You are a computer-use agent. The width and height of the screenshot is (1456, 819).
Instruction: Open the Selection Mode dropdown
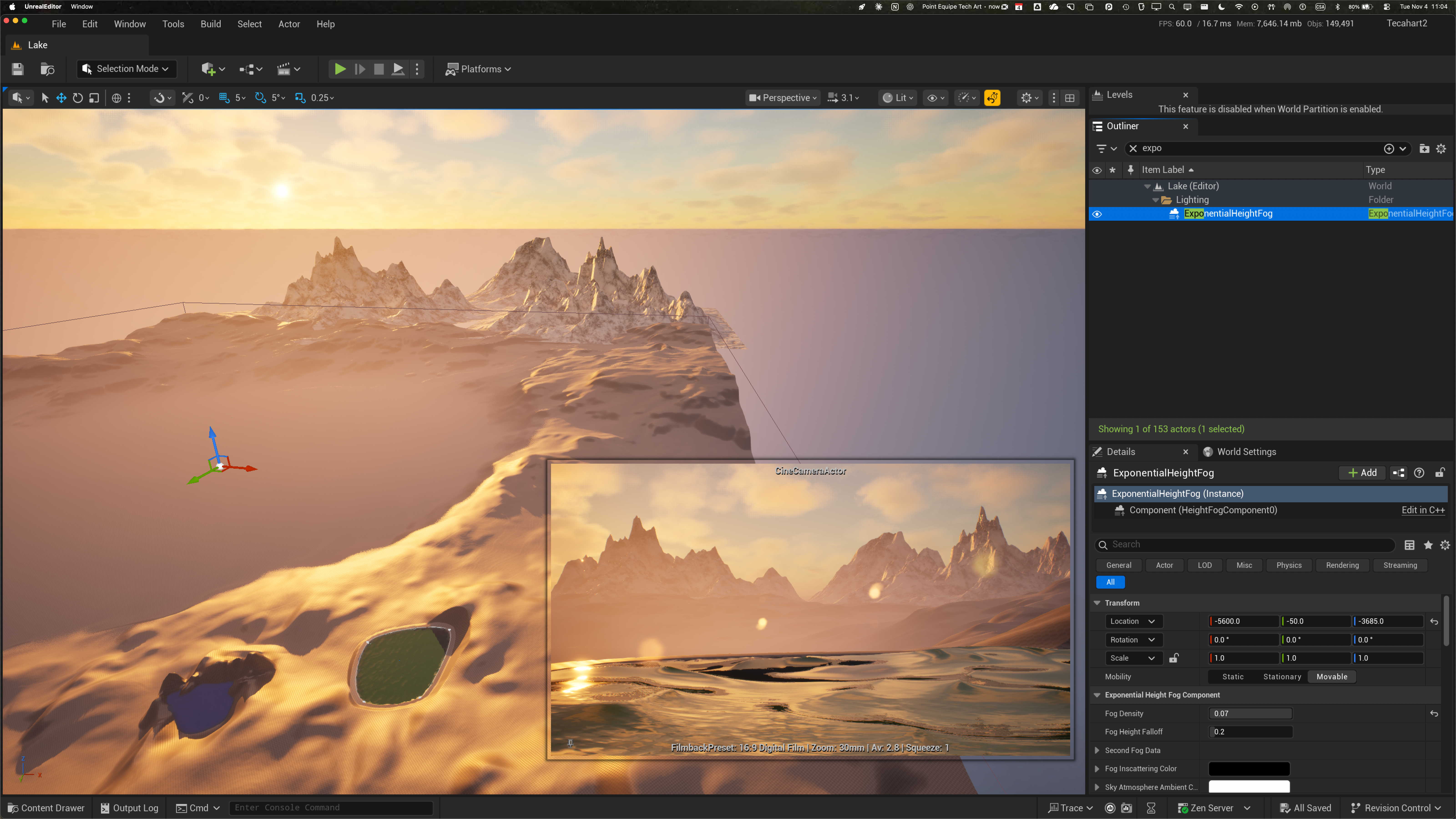click(127, 69)
